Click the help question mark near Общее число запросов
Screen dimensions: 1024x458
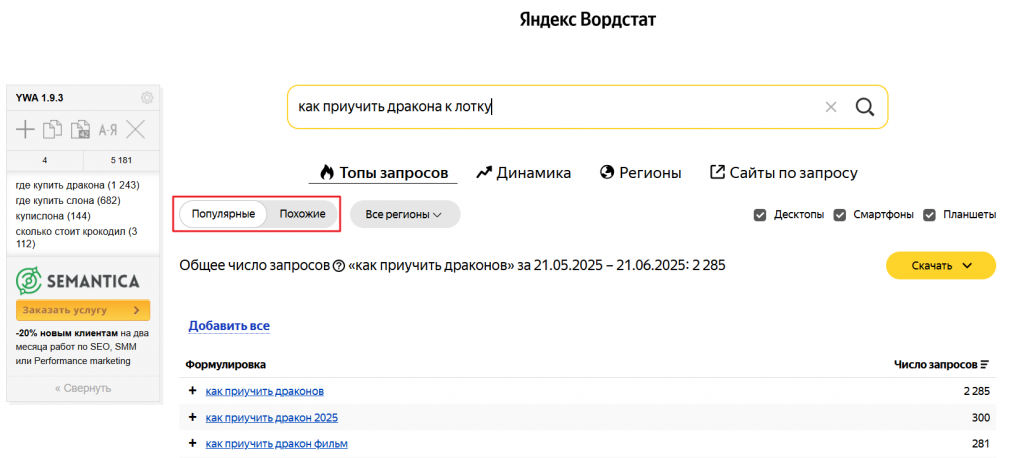(x=338, y=266)
